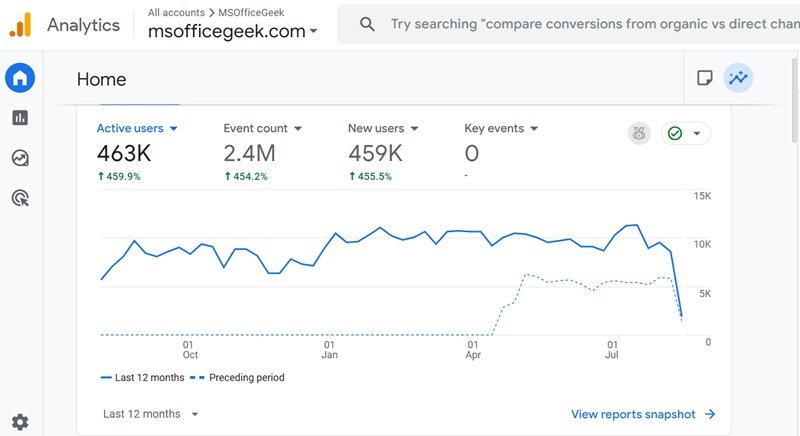
Task: Click the Analytics logo icon
Action: click(x=20, y=24)
